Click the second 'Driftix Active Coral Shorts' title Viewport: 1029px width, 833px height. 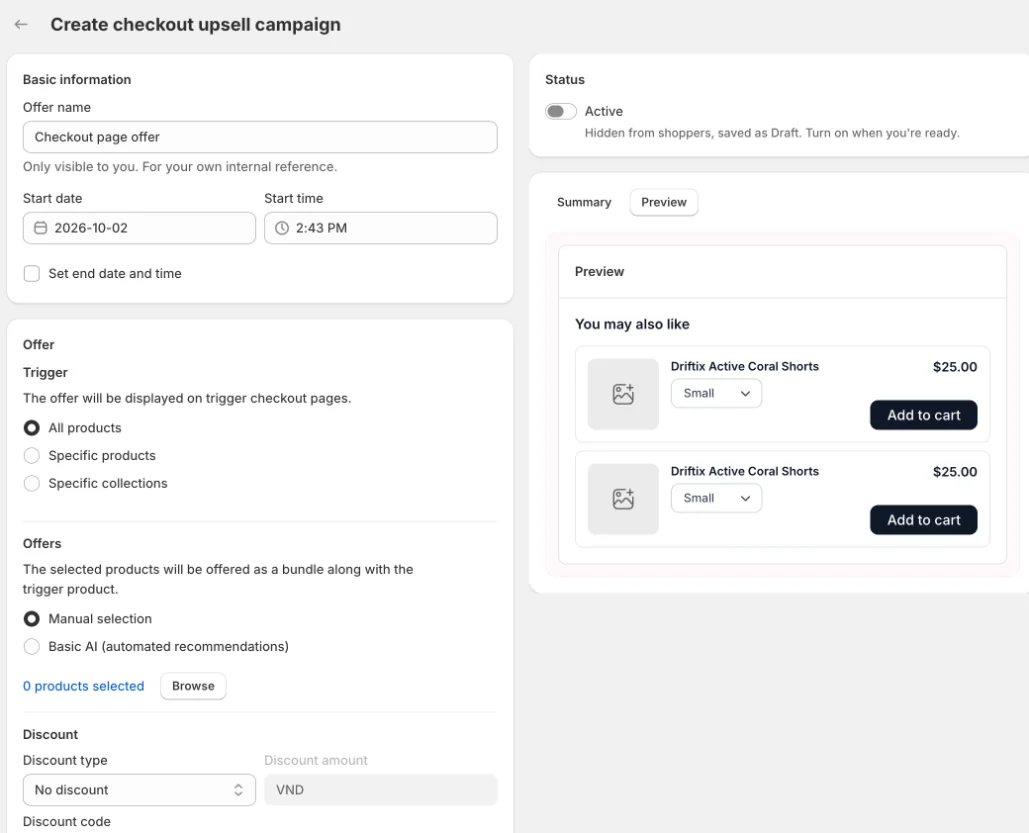[745, 471]
